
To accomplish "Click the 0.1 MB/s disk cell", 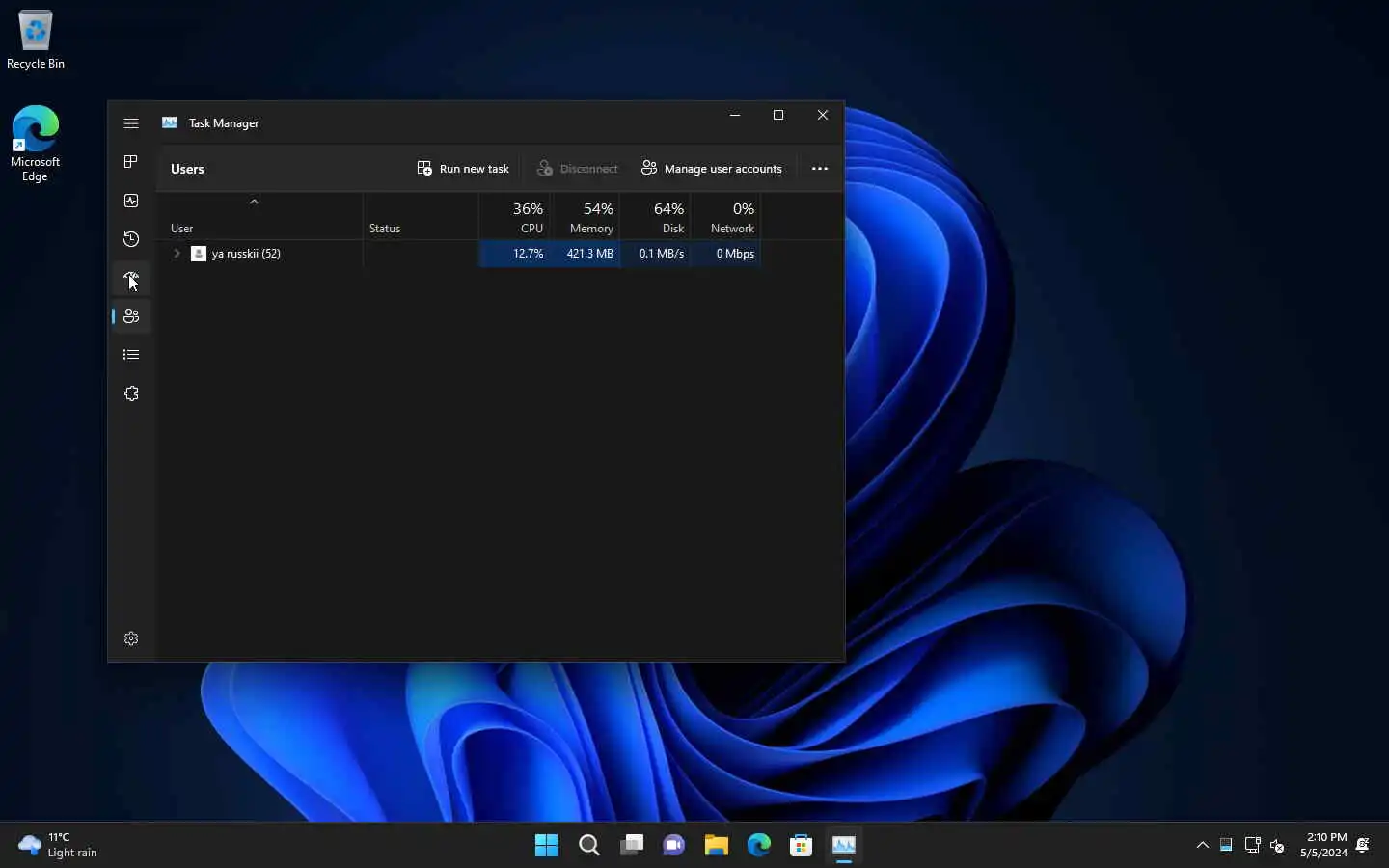I will (x=656, y=254).
